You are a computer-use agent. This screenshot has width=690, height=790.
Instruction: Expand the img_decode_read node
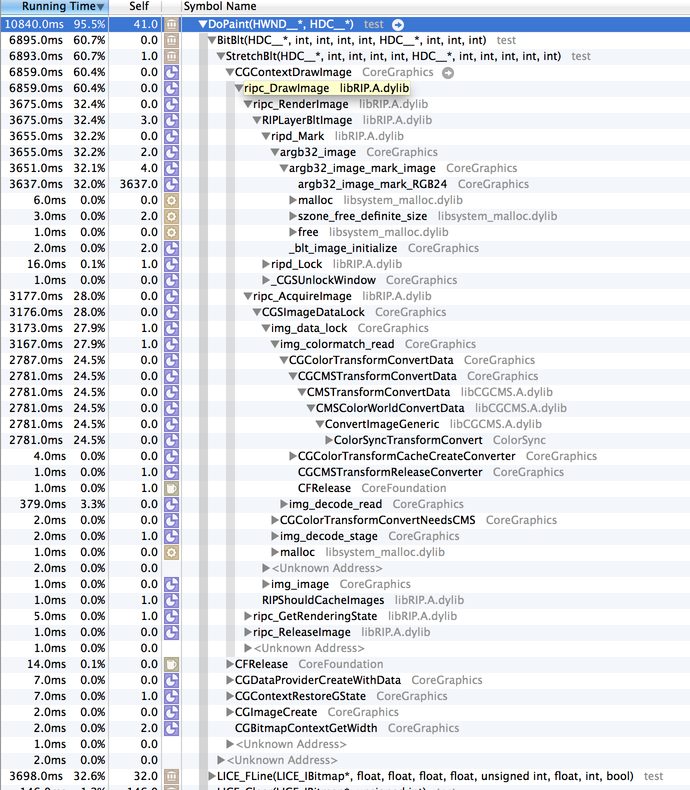click(283, 504)
